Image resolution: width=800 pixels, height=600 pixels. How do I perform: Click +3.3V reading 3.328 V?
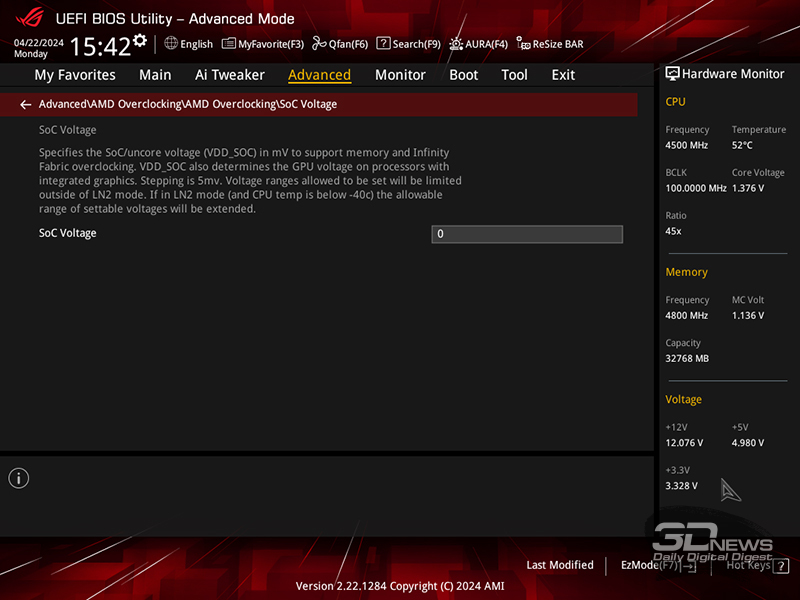tap(682, 486)
